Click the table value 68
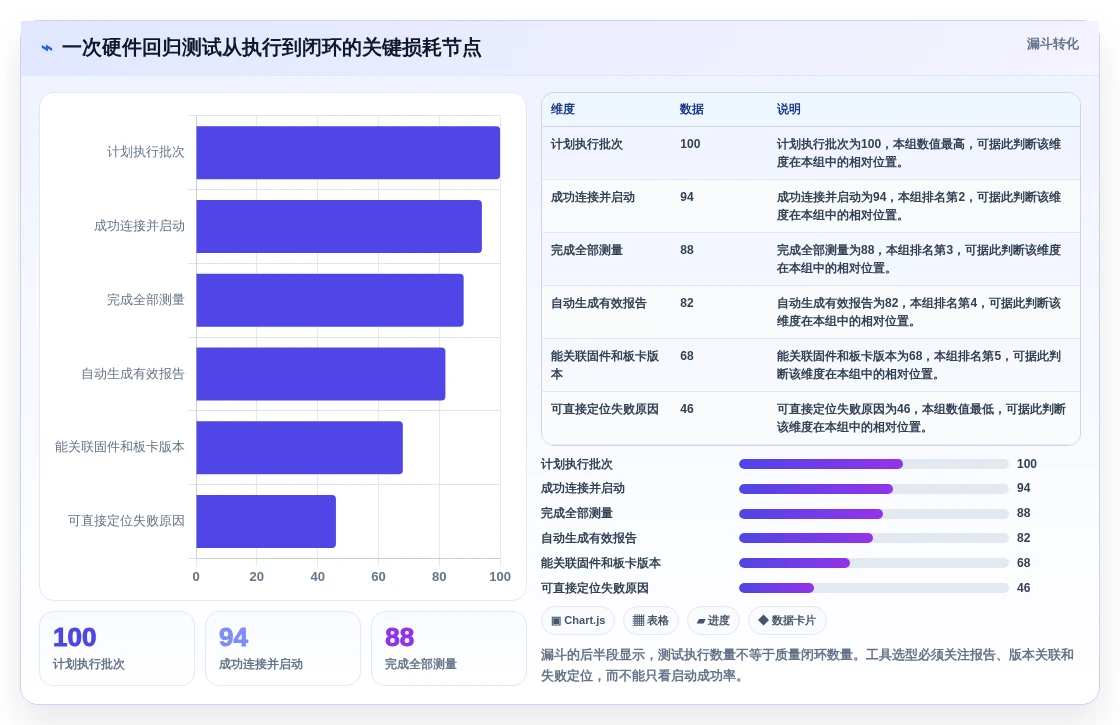 coord(686,356)
